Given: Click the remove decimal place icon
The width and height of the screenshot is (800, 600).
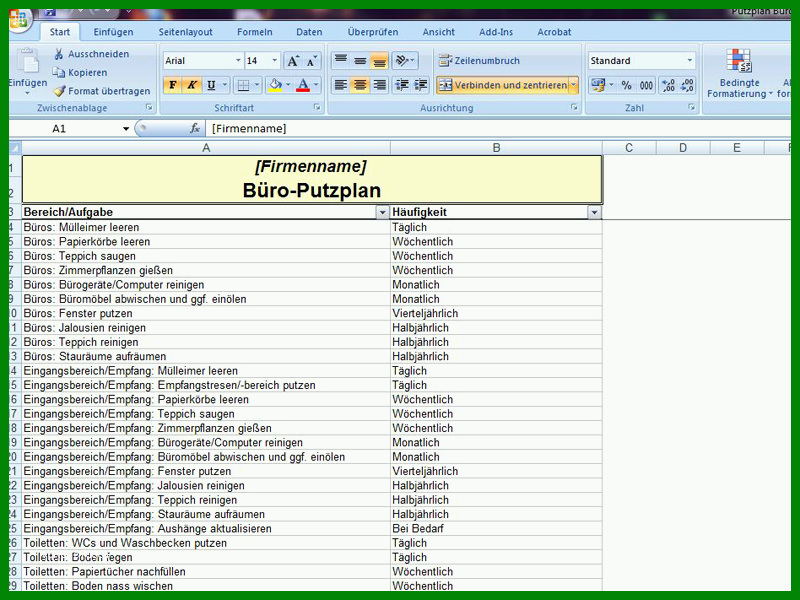Looking at the screenshot, I should point(687,85).
